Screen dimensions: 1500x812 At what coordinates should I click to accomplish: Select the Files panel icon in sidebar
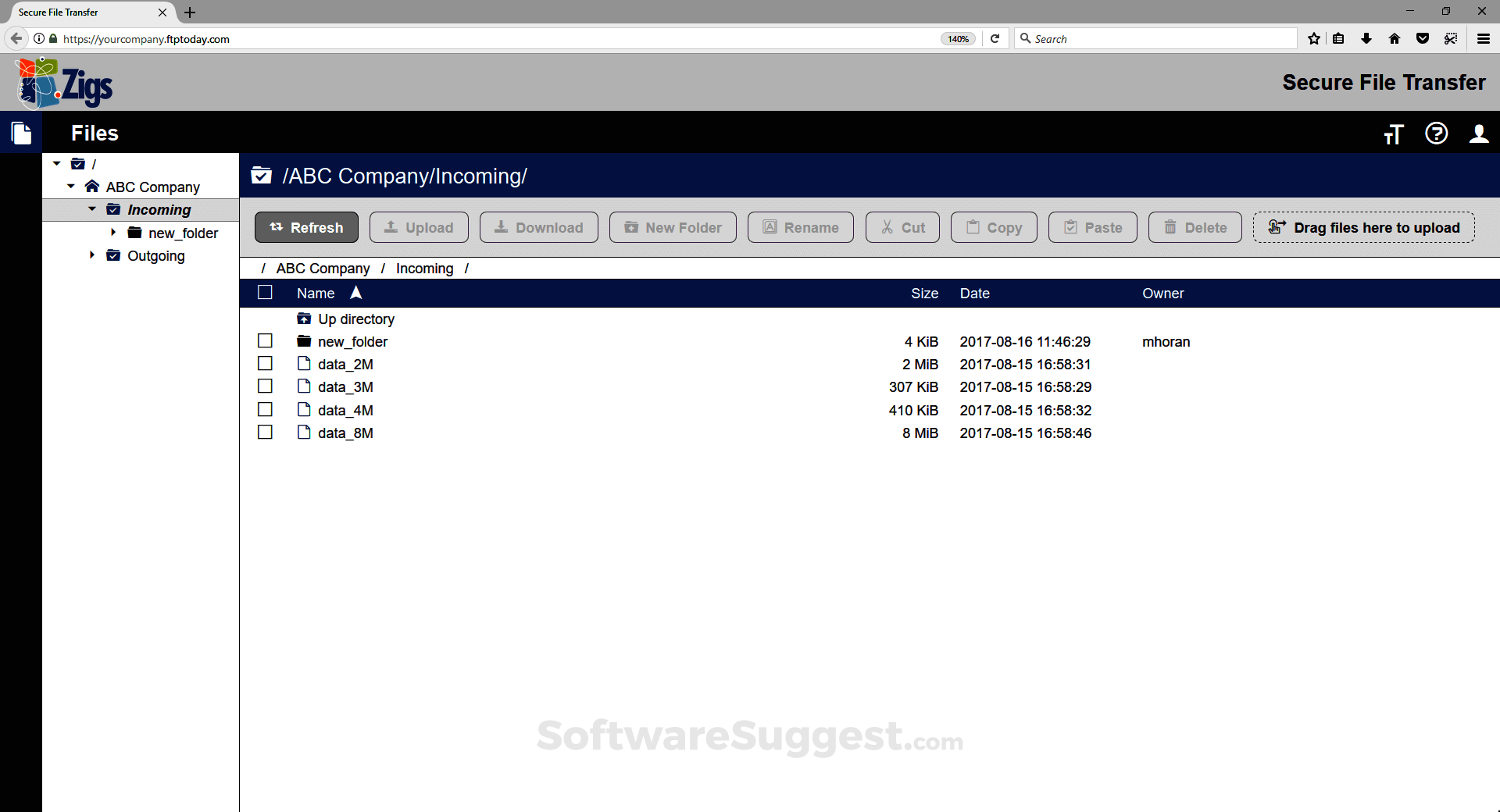pos(21,132)
